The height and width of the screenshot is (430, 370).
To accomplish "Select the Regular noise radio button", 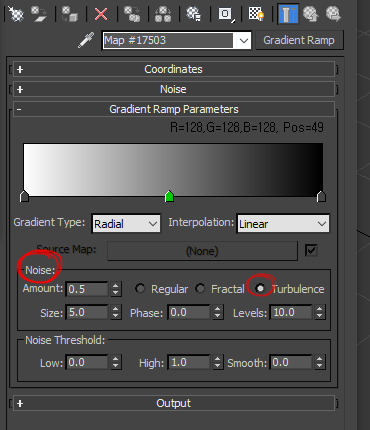I will coord(140,288).
